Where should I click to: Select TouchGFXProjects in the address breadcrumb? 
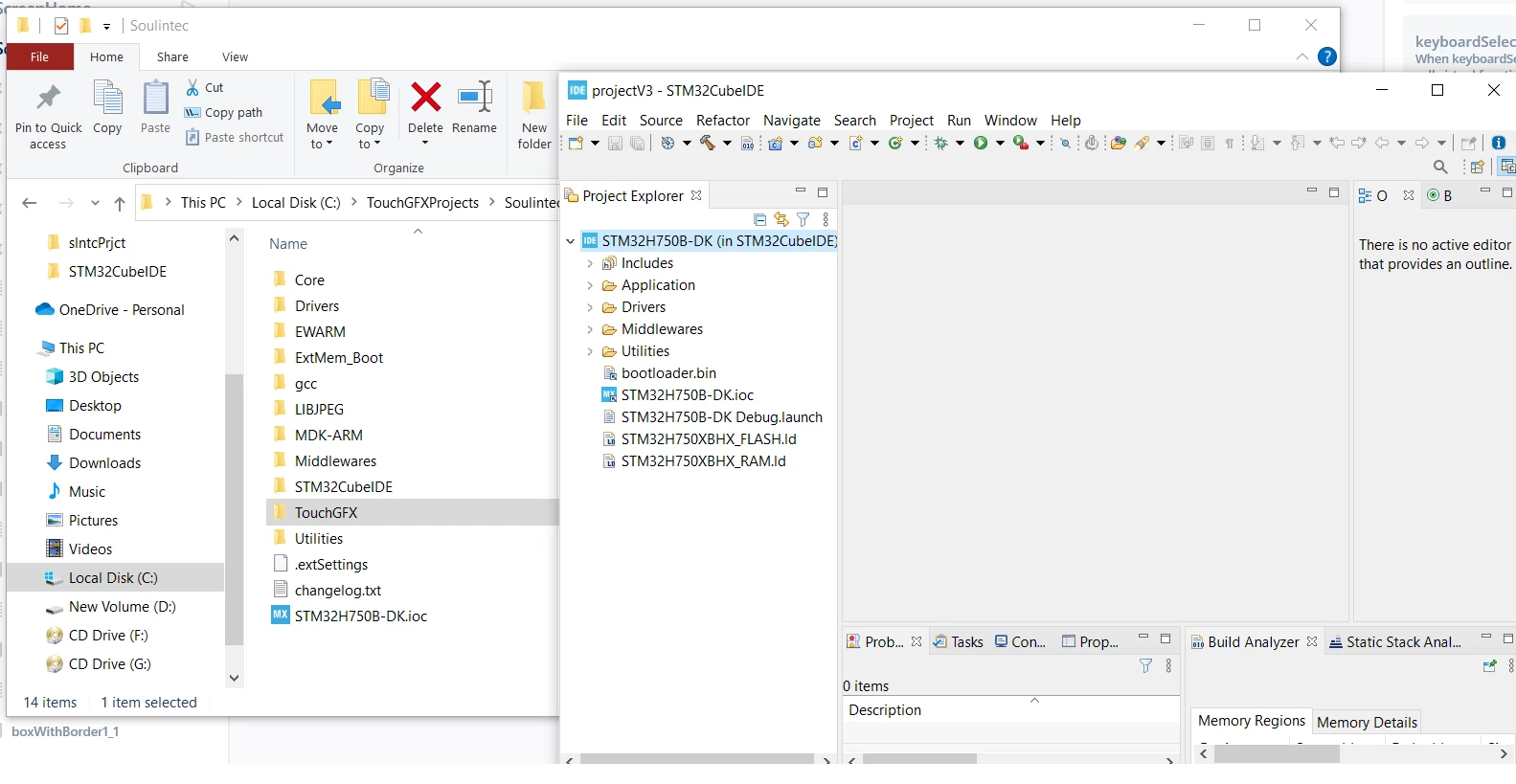point(422,203)
